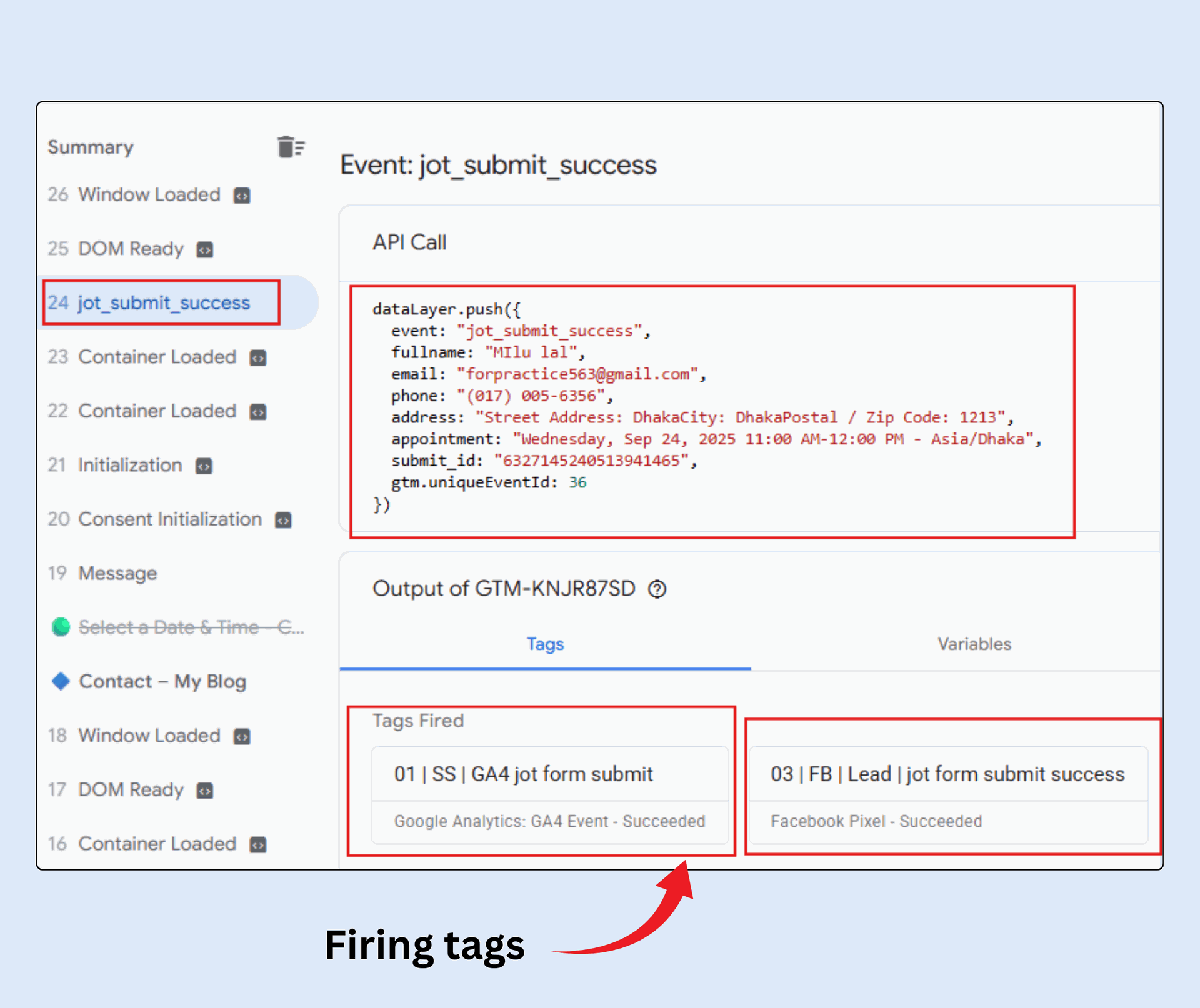
Task: Open the Contact – My Blog page entry
Action: [162, 681]
